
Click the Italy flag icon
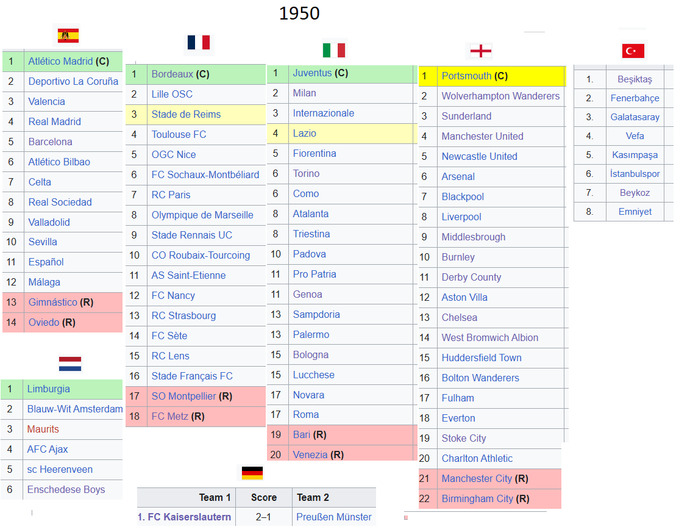(334, 50)
